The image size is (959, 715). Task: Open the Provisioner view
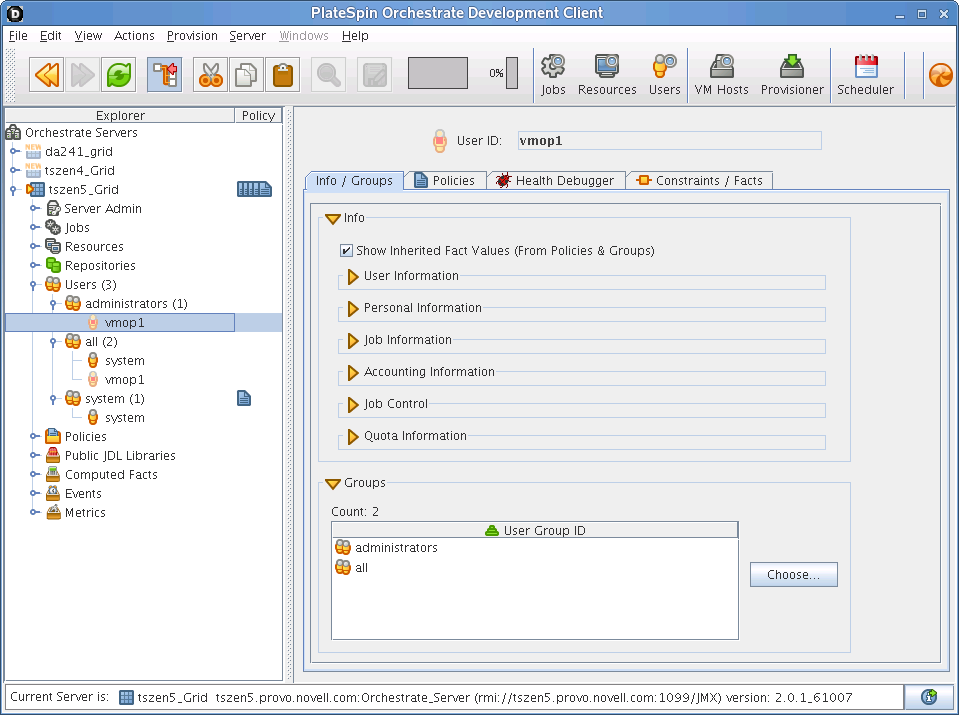coord(792,75)
